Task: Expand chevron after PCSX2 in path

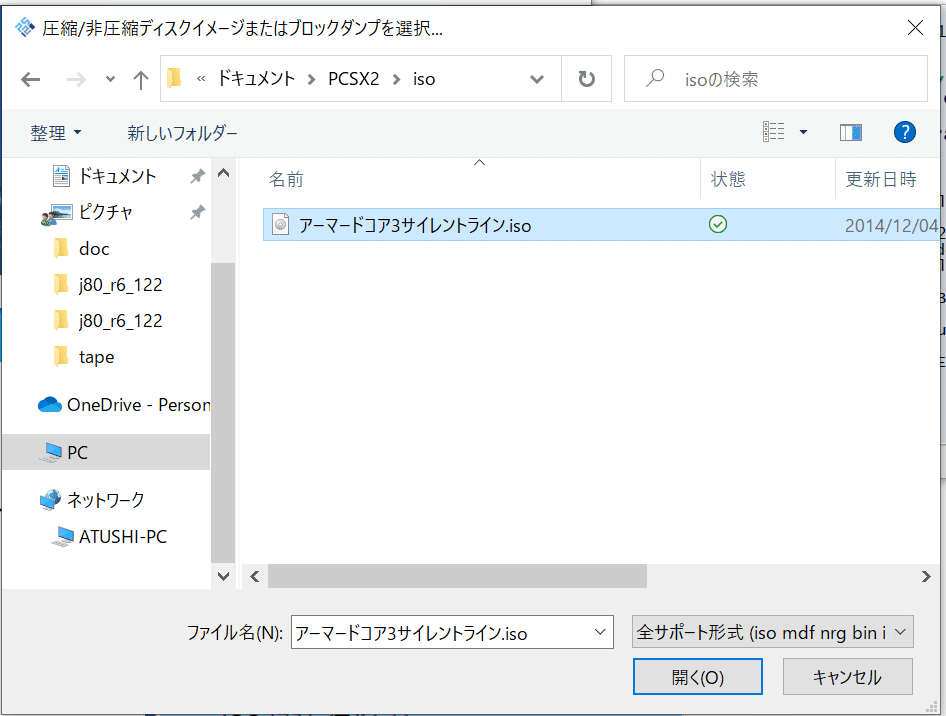Action: 396,79
